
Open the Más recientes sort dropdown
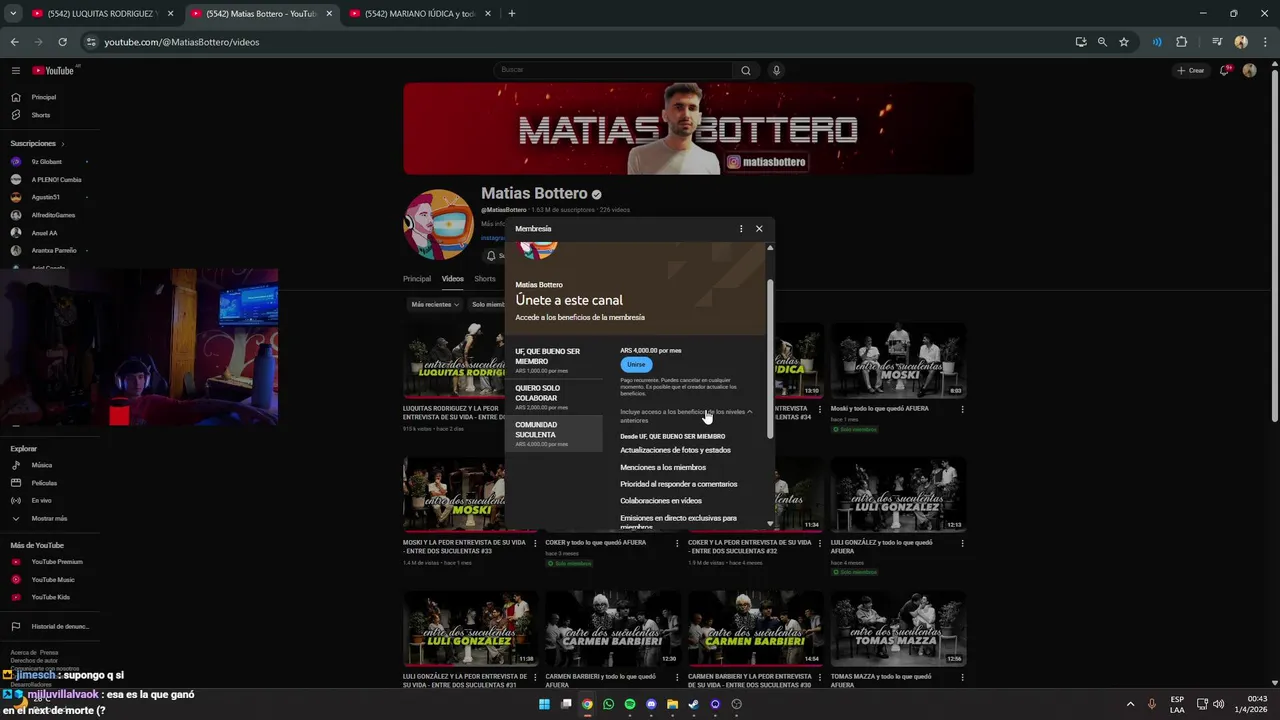[435, 304]
